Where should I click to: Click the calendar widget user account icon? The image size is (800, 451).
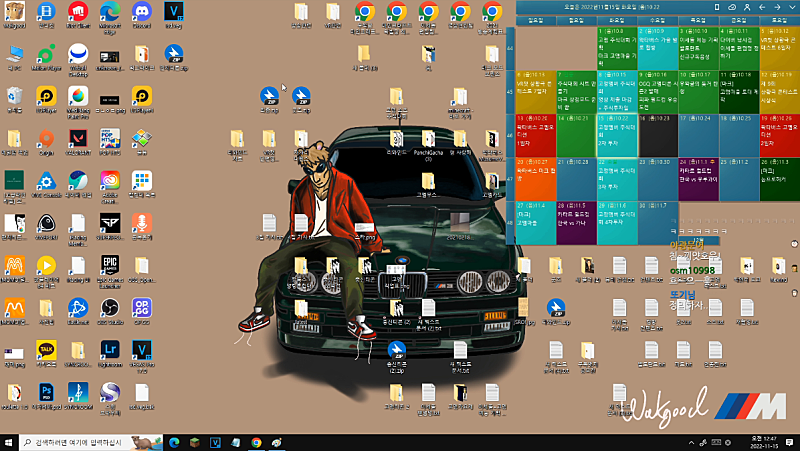click(x=746, y=7)
